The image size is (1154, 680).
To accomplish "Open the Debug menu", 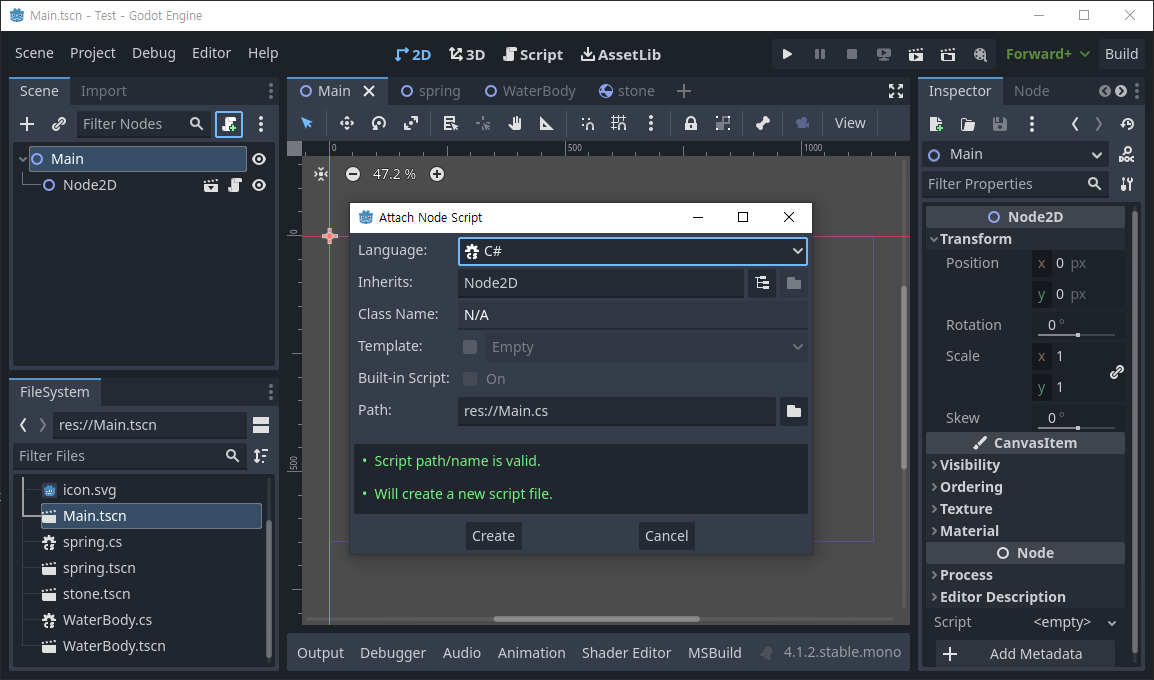I will tap(154, 53).
